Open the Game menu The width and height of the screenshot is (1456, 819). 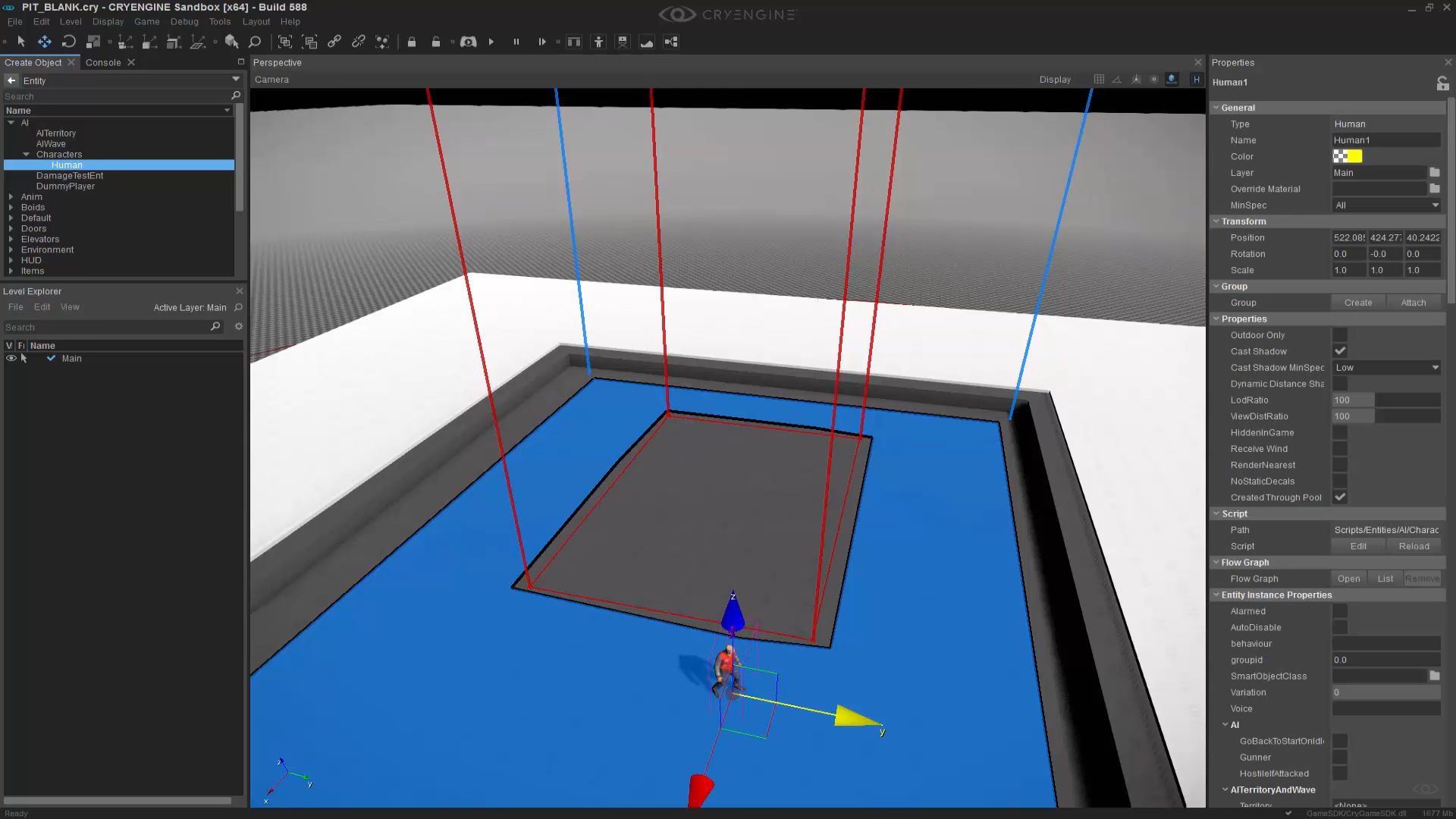tap(146, 21)
